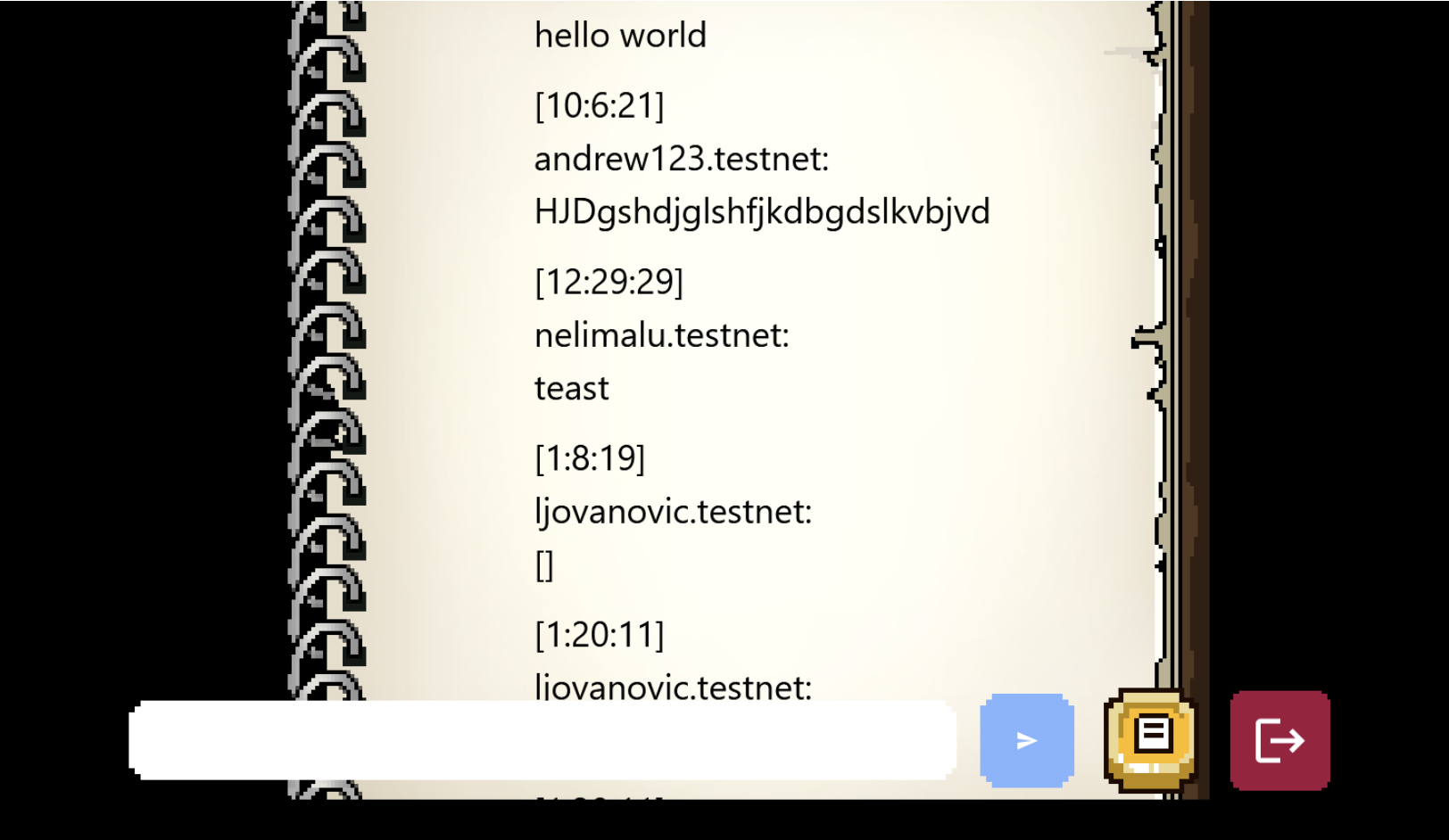Viewport: 1449px width, 840px height.
Task: Focus the white chat message input field
Action: point(542,740)
